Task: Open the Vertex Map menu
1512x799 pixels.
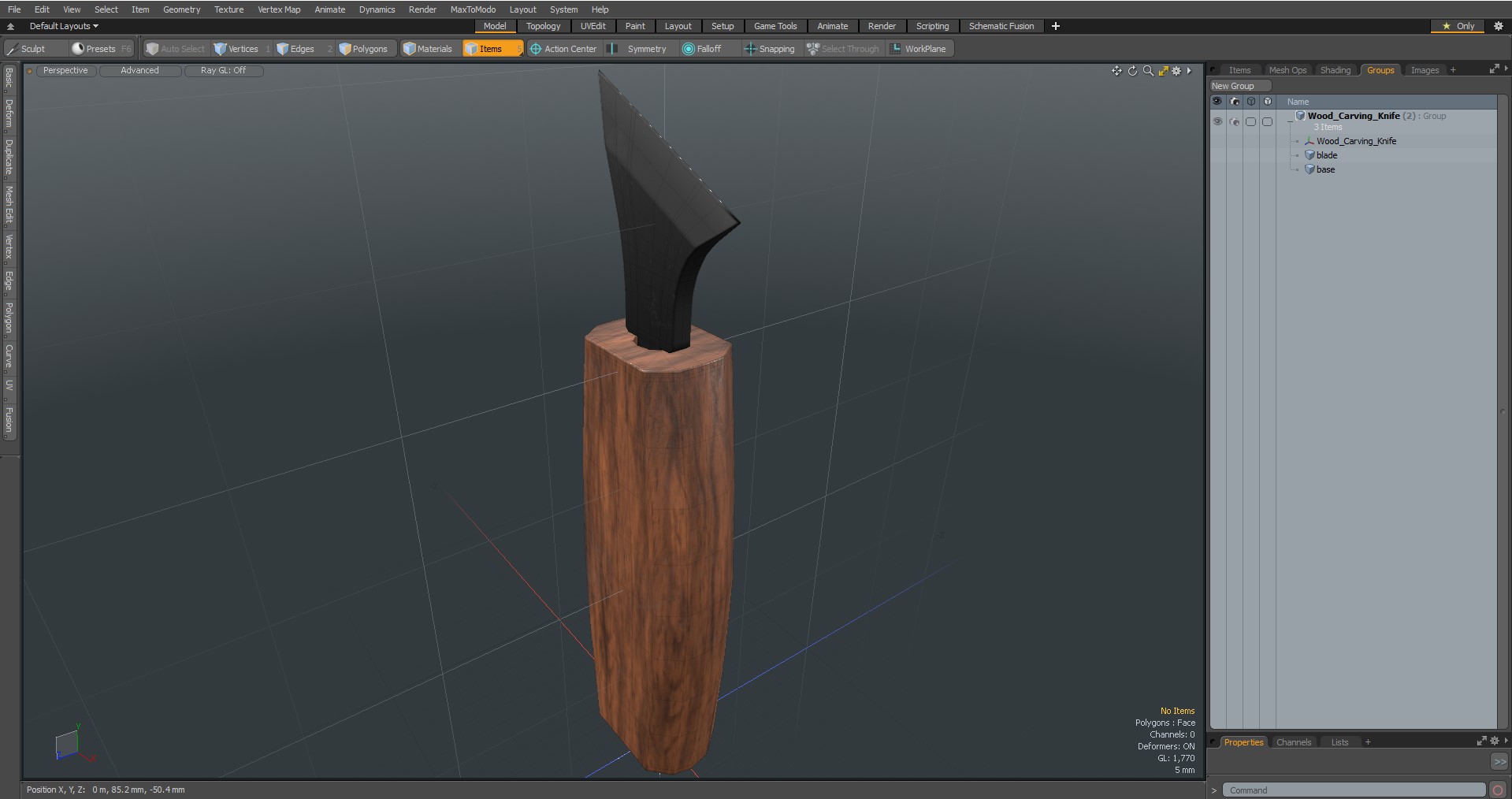Action: pos(279,9)
